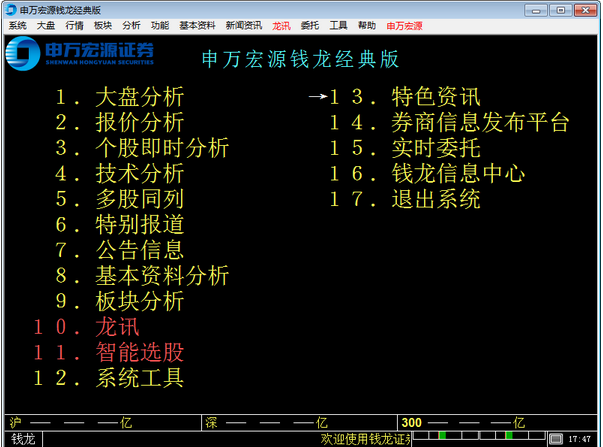Select 14. 券商信息发布平台
Screen dimensions: 603x447
point(450,122)
